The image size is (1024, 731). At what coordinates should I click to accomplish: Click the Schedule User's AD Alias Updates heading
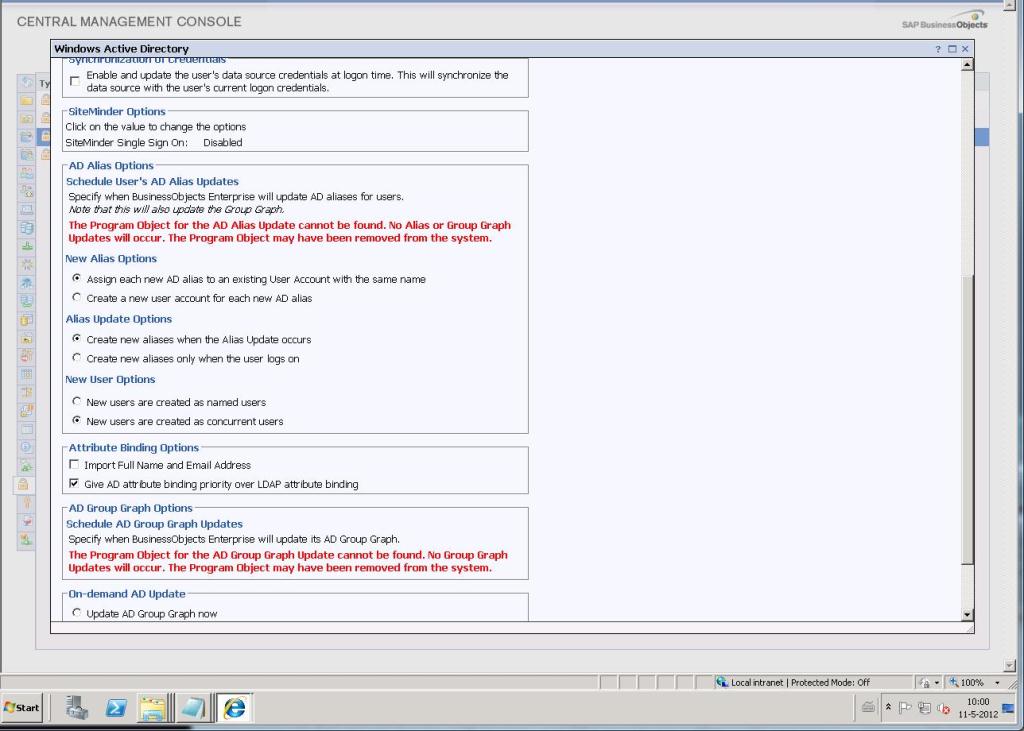click(x=152, y=182)
